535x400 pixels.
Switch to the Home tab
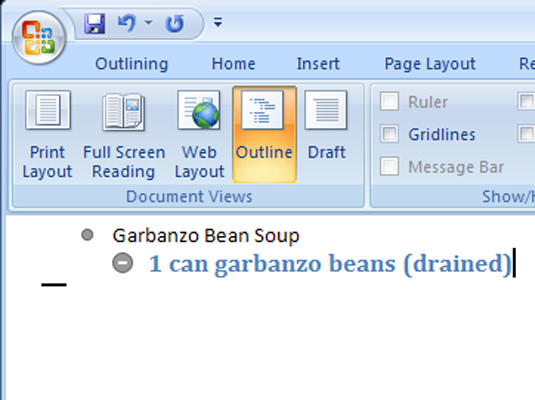click(x=233, y=64)
